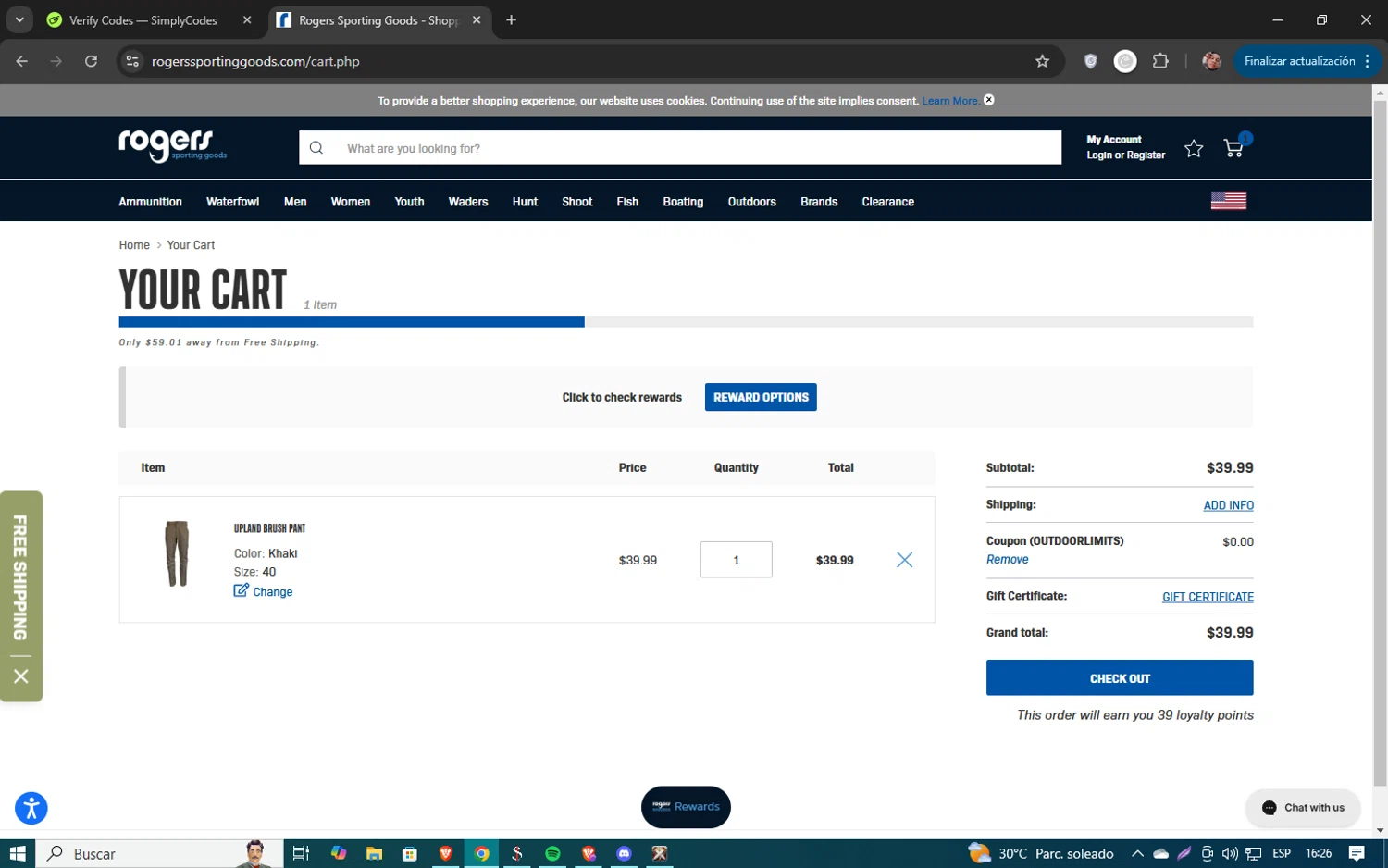Open Windows Start menu
The image size is (1388, 868).
(x=18, y=853)
